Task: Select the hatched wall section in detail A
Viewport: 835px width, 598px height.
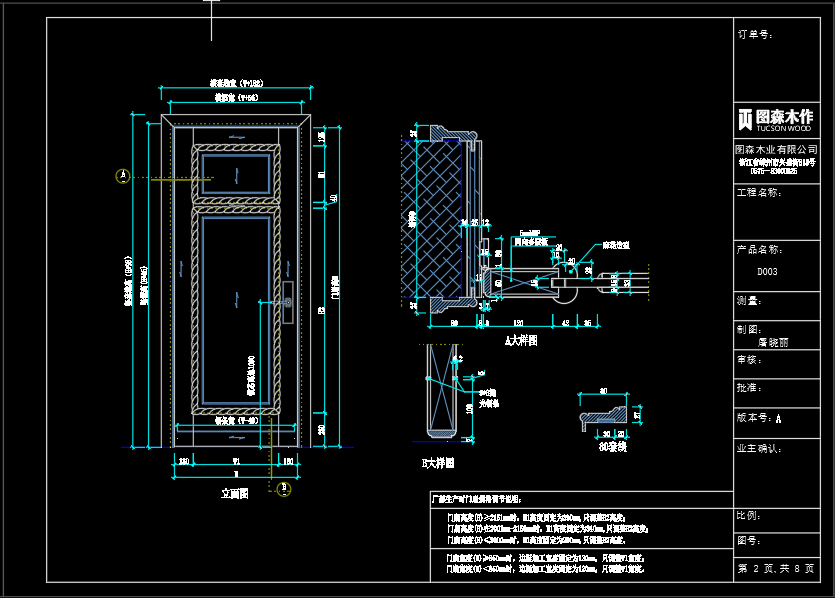Action: point(432,219)
